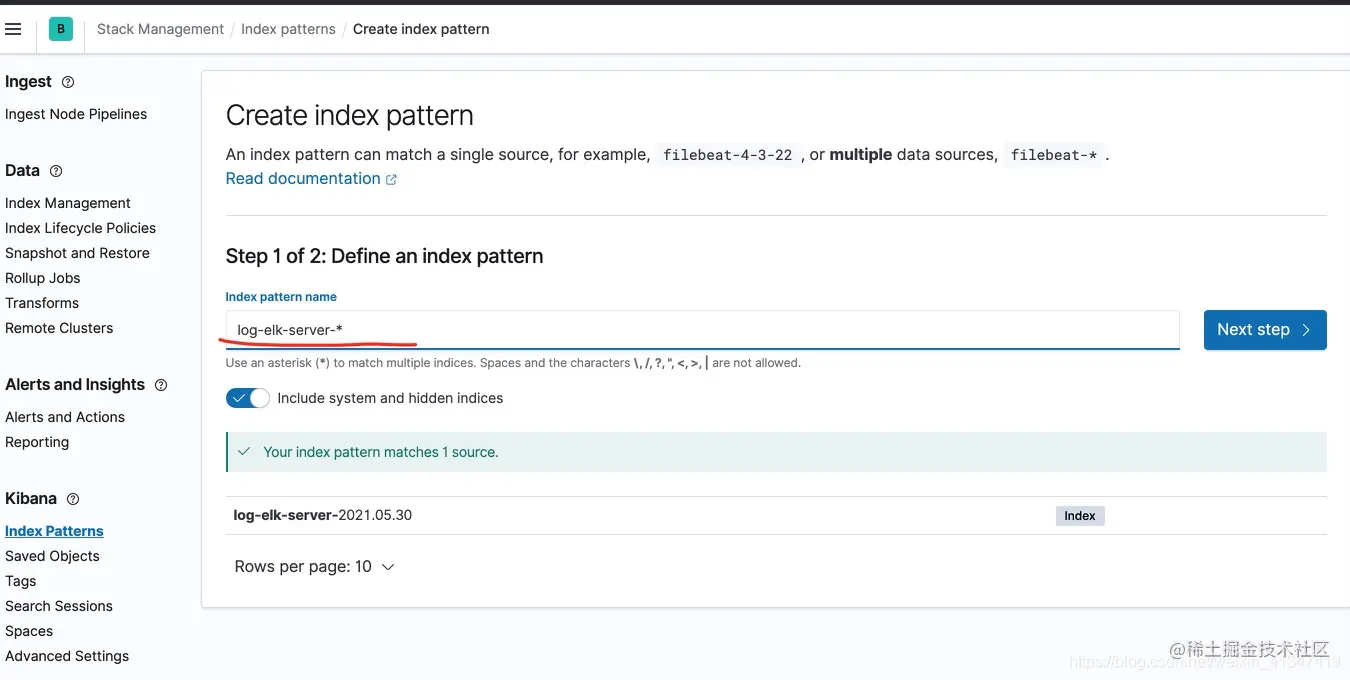
Task: Click the Step 1 of 2 heading
Action: 385,256
